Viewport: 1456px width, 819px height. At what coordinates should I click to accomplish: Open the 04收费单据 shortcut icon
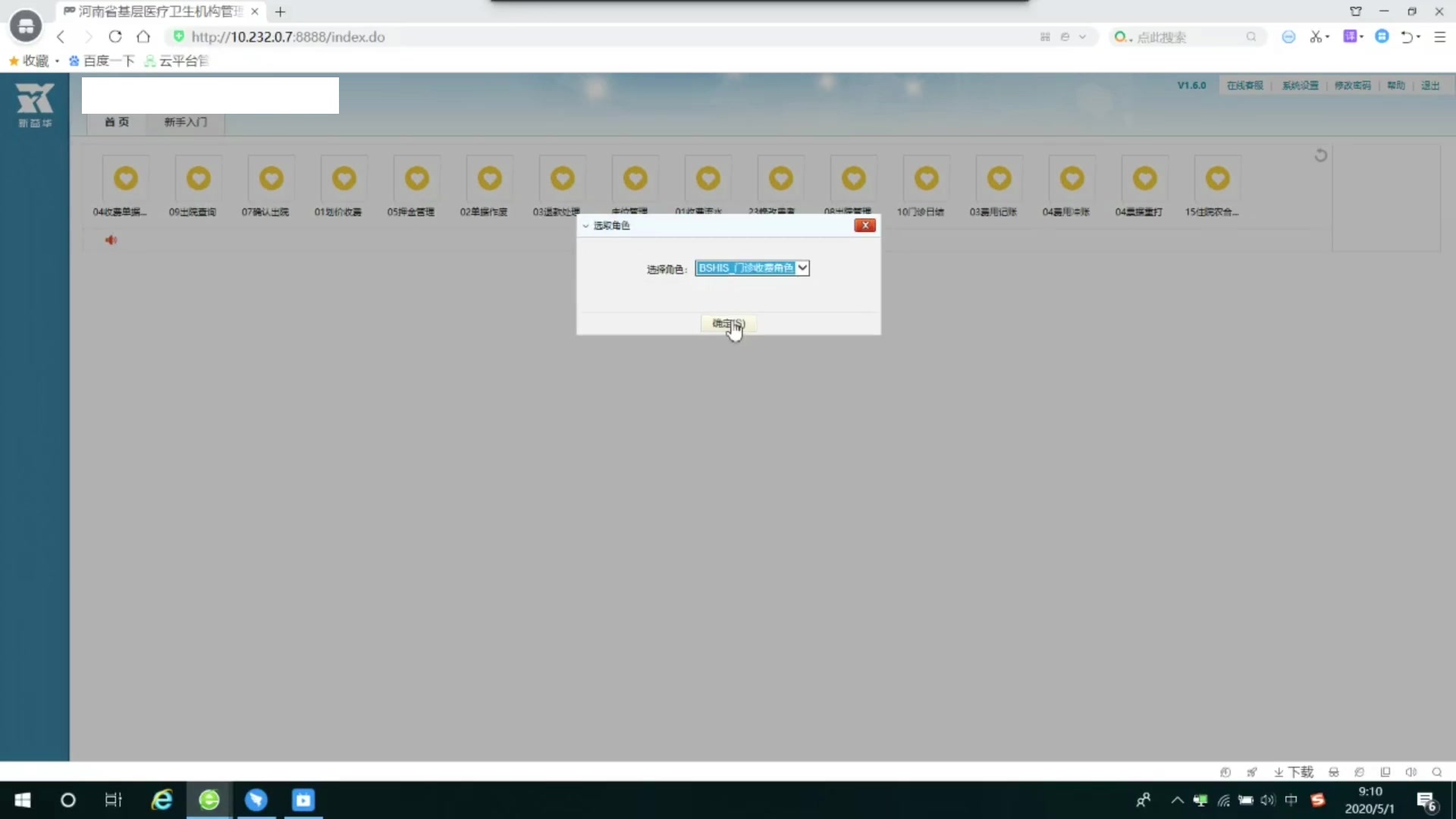tap(126, 179)
